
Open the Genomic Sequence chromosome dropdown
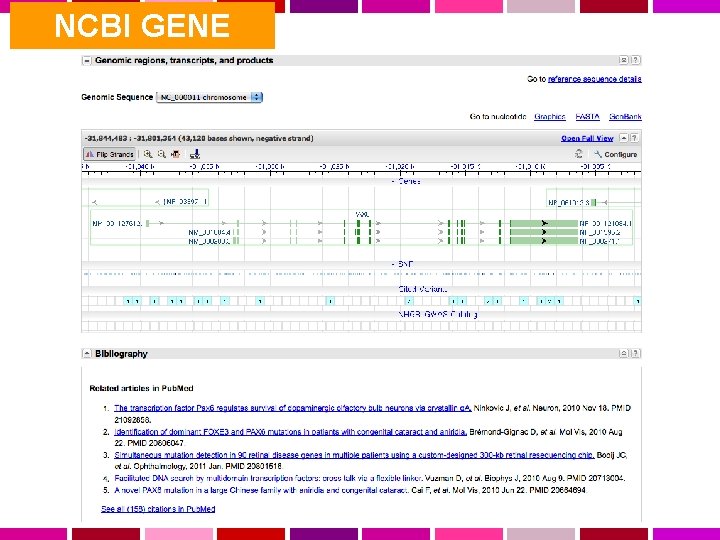(209, 97)
